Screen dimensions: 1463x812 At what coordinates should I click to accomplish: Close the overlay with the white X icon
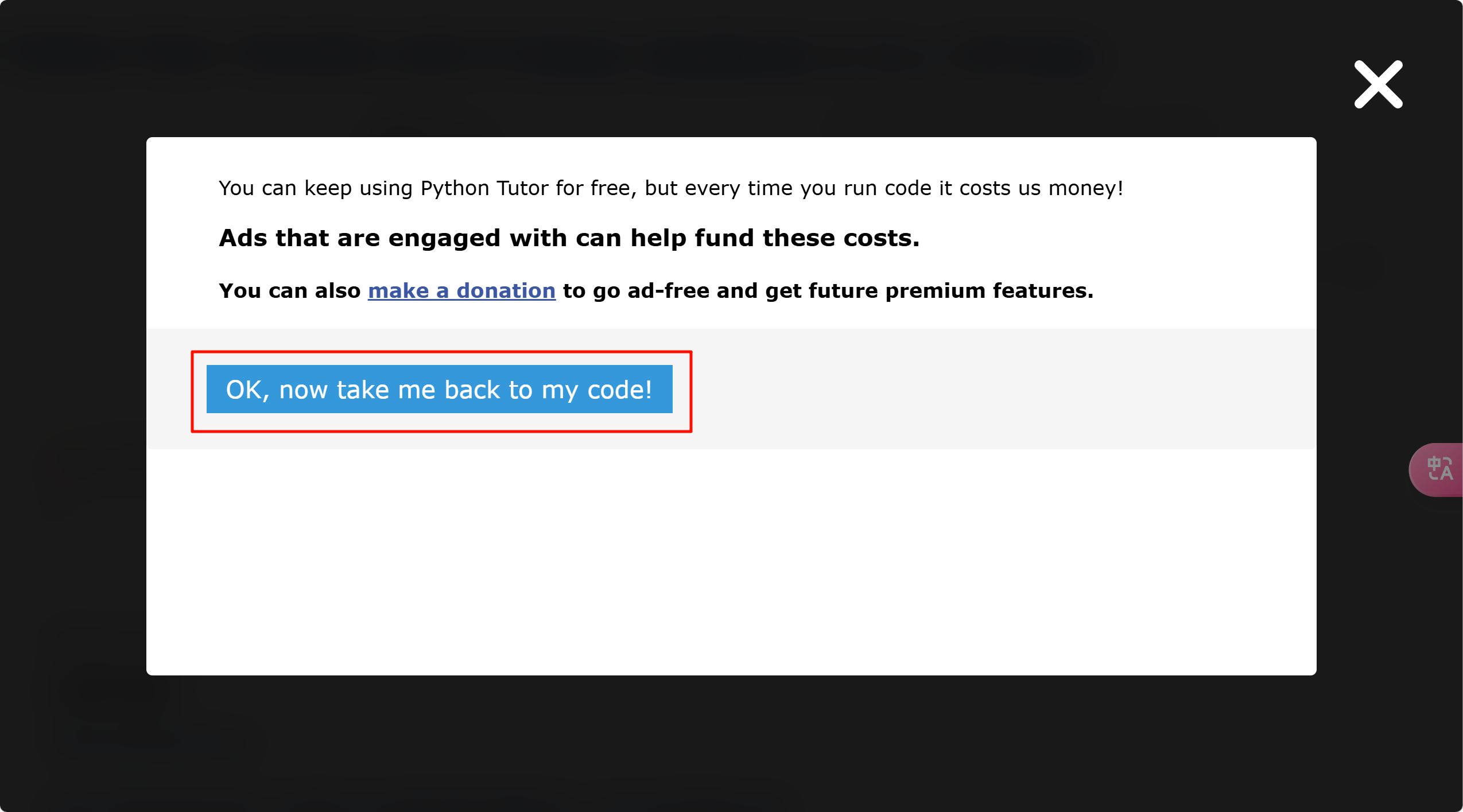[1378, 84]
